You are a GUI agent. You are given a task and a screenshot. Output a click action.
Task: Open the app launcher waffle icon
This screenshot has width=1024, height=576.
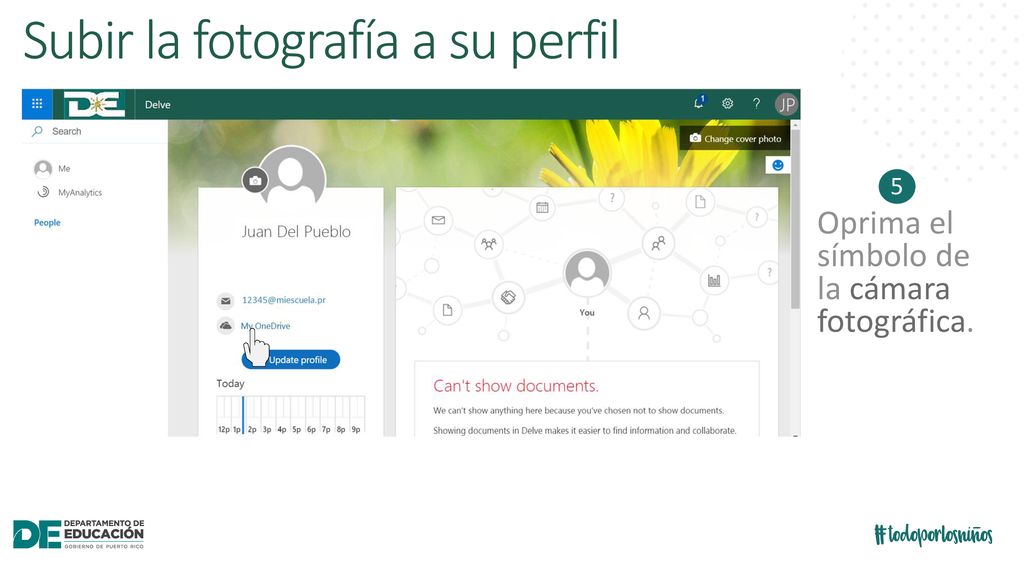click(x=37, y=104)
